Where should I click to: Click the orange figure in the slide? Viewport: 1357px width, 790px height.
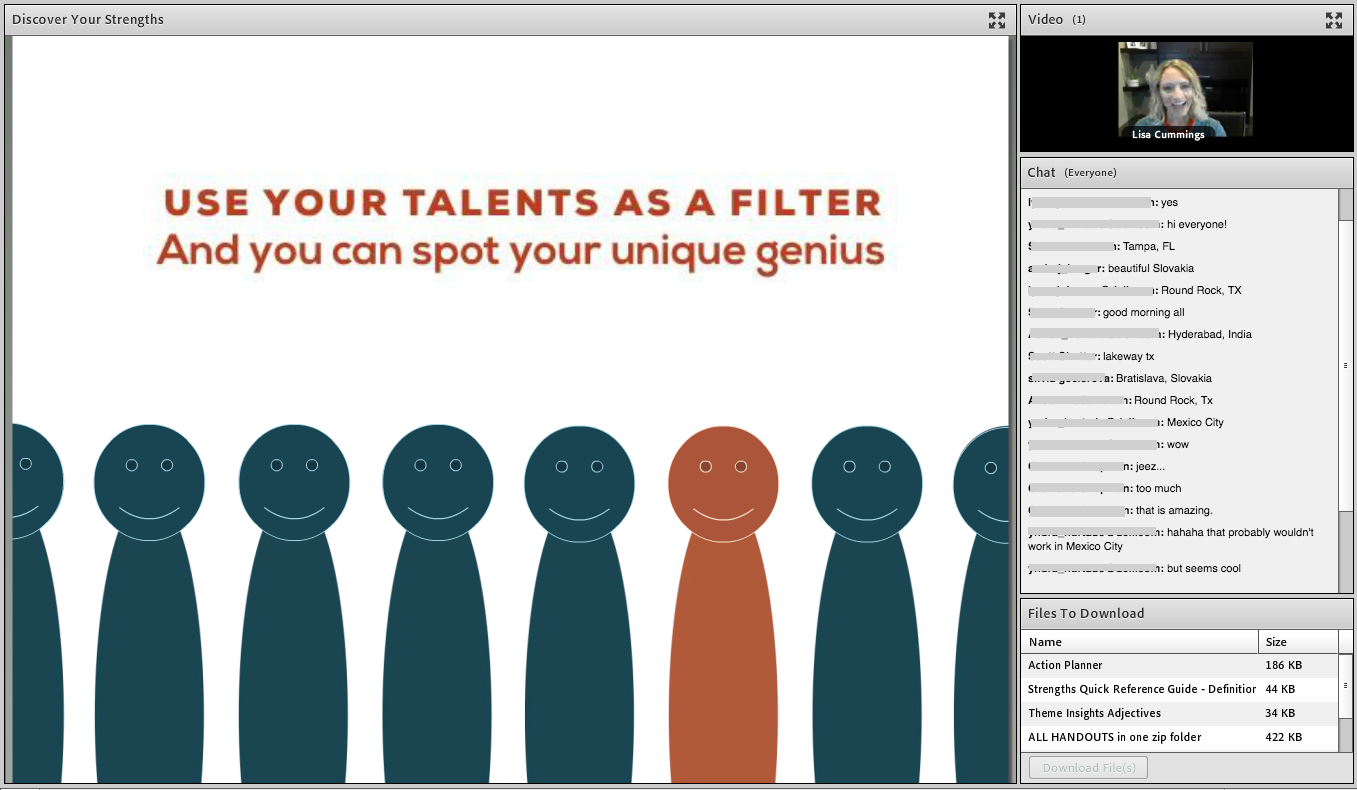[x=722, y=600]
